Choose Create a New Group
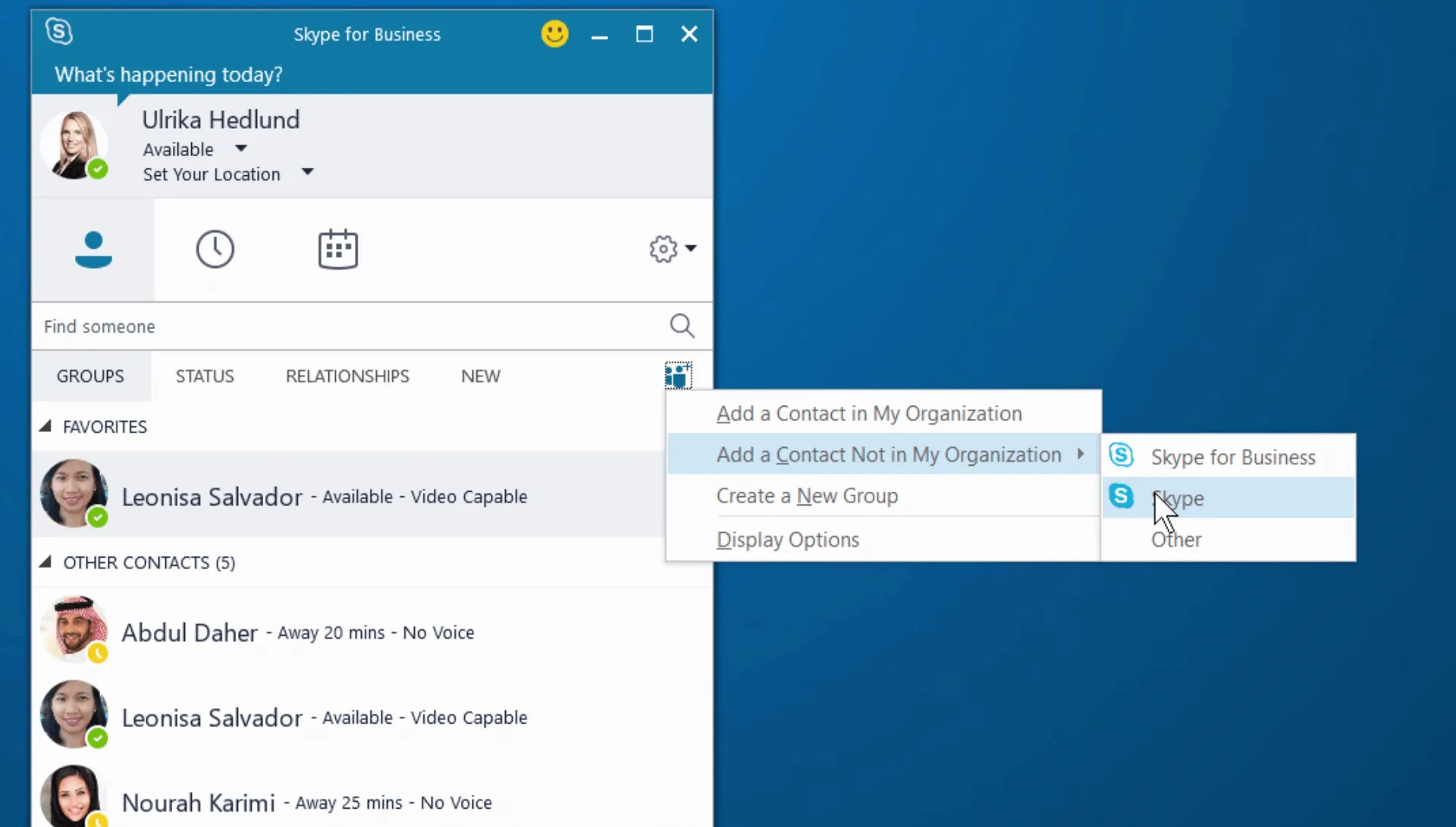 tap(883, 495)
